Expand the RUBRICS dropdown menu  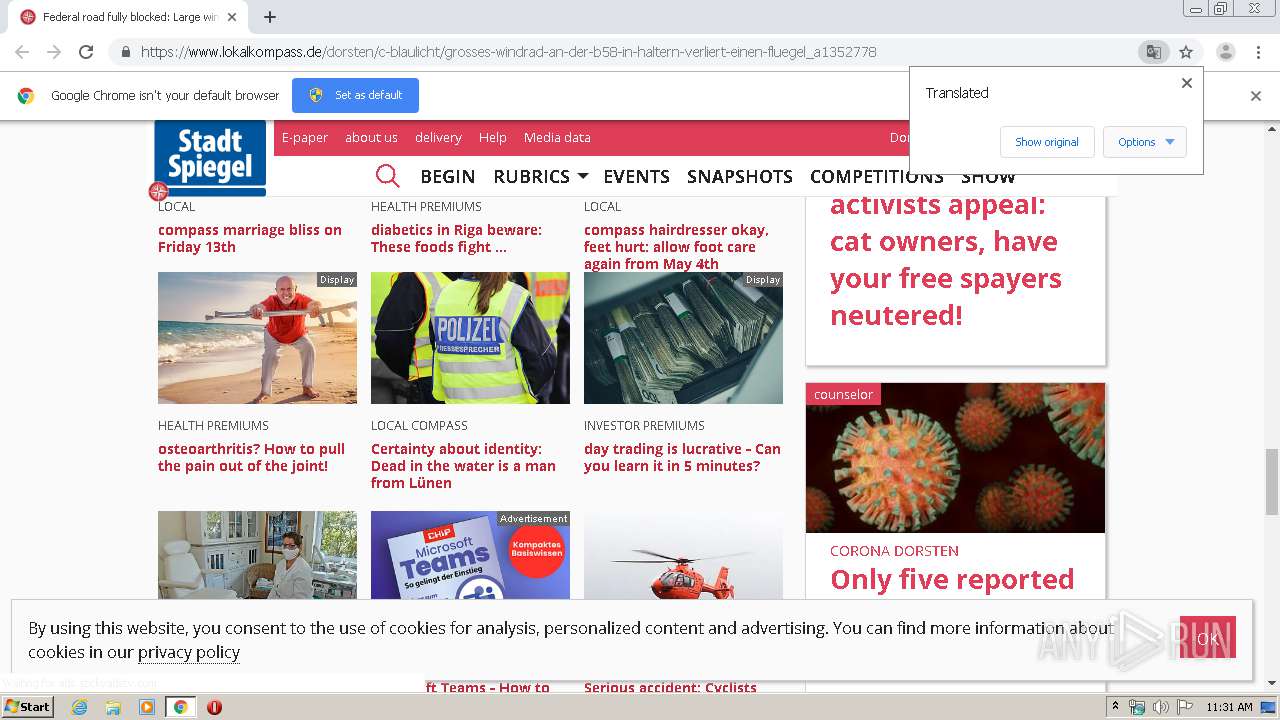pyautogui.click(x=541, y=176)
